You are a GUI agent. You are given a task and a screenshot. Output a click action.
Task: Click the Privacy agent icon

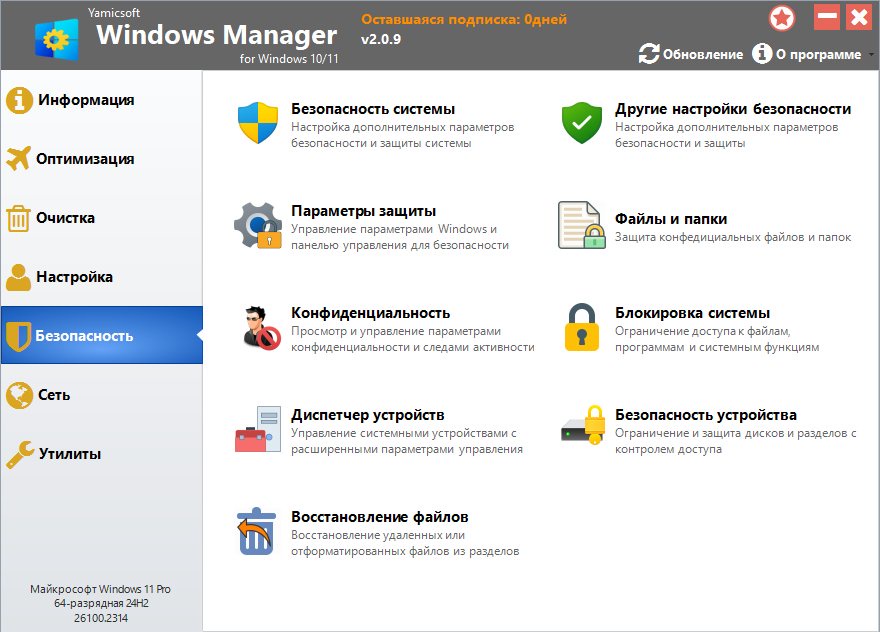[x=257, y=327]
